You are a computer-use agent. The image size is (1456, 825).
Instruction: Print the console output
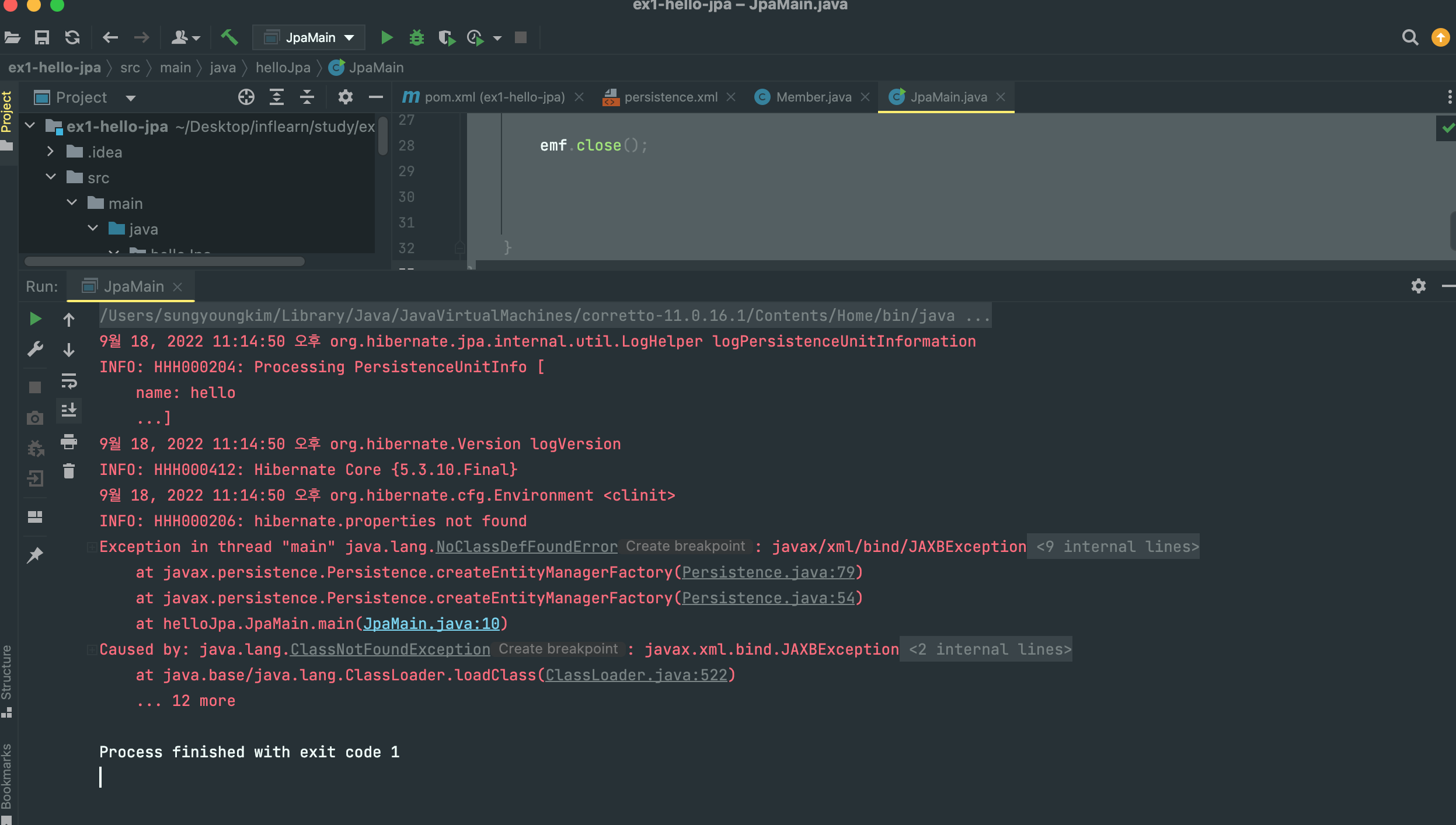coord(69,442)
